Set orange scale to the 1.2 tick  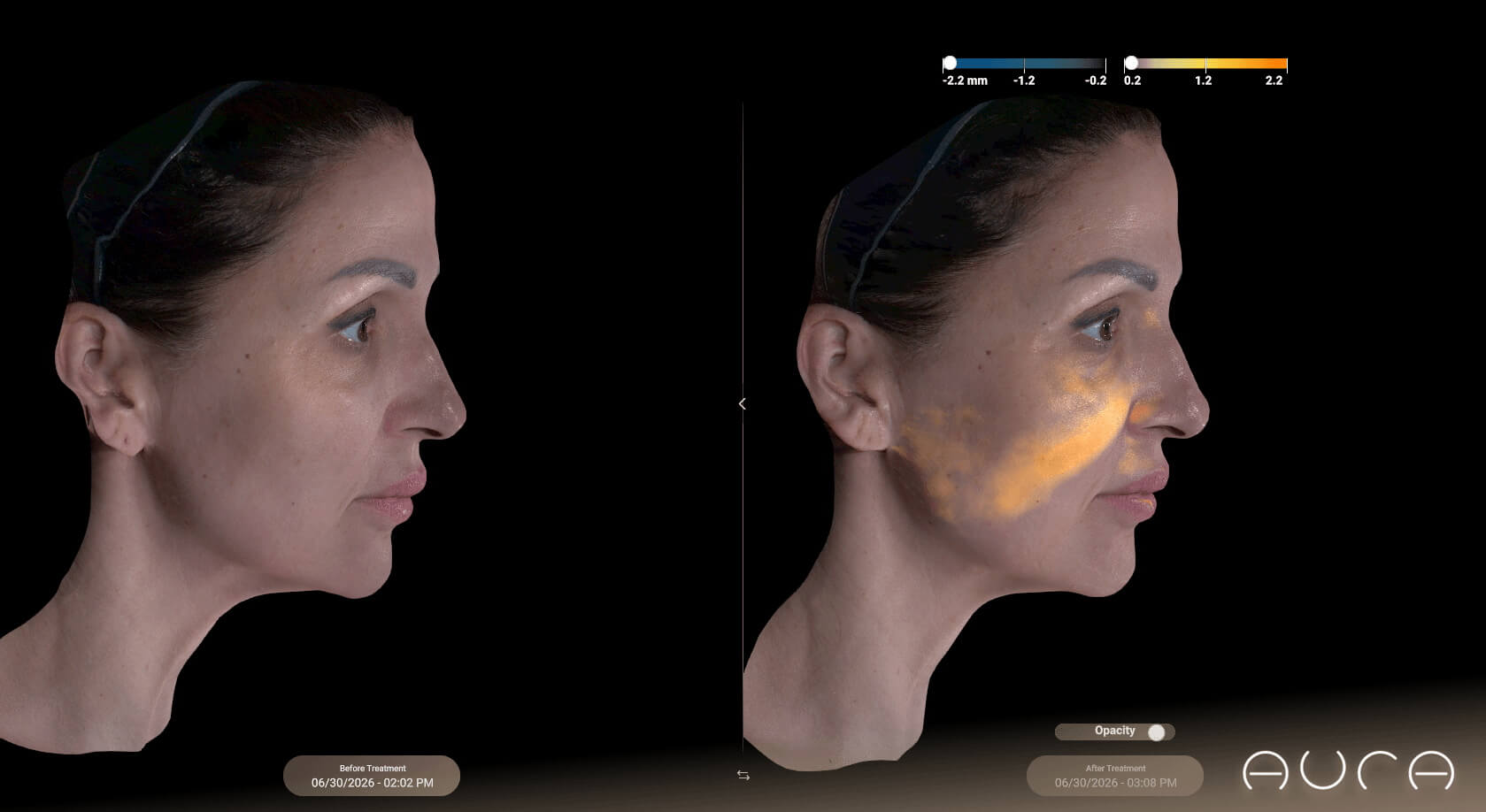1205,64
